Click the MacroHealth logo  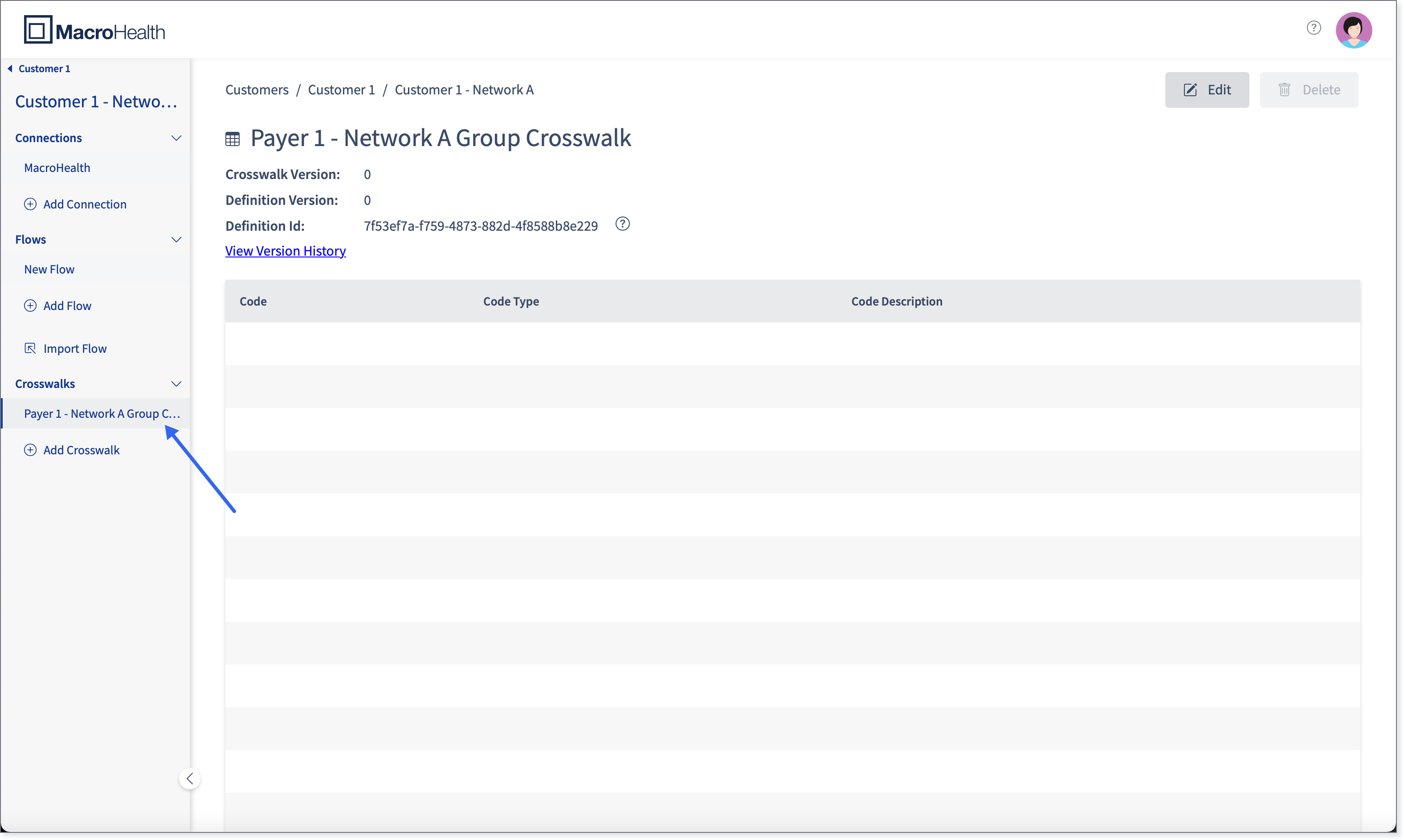pyautogui.click(x=94, y=30)
